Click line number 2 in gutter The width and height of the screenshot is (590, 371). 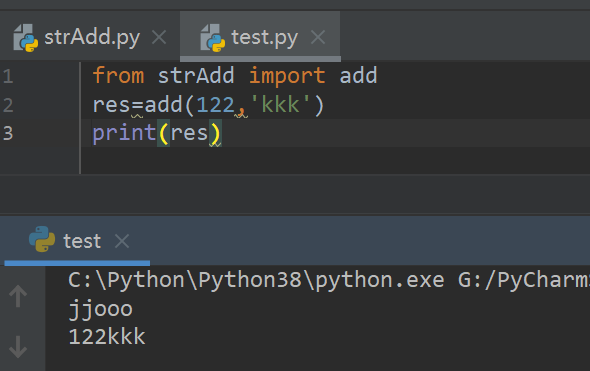click(x=8, y=105)
